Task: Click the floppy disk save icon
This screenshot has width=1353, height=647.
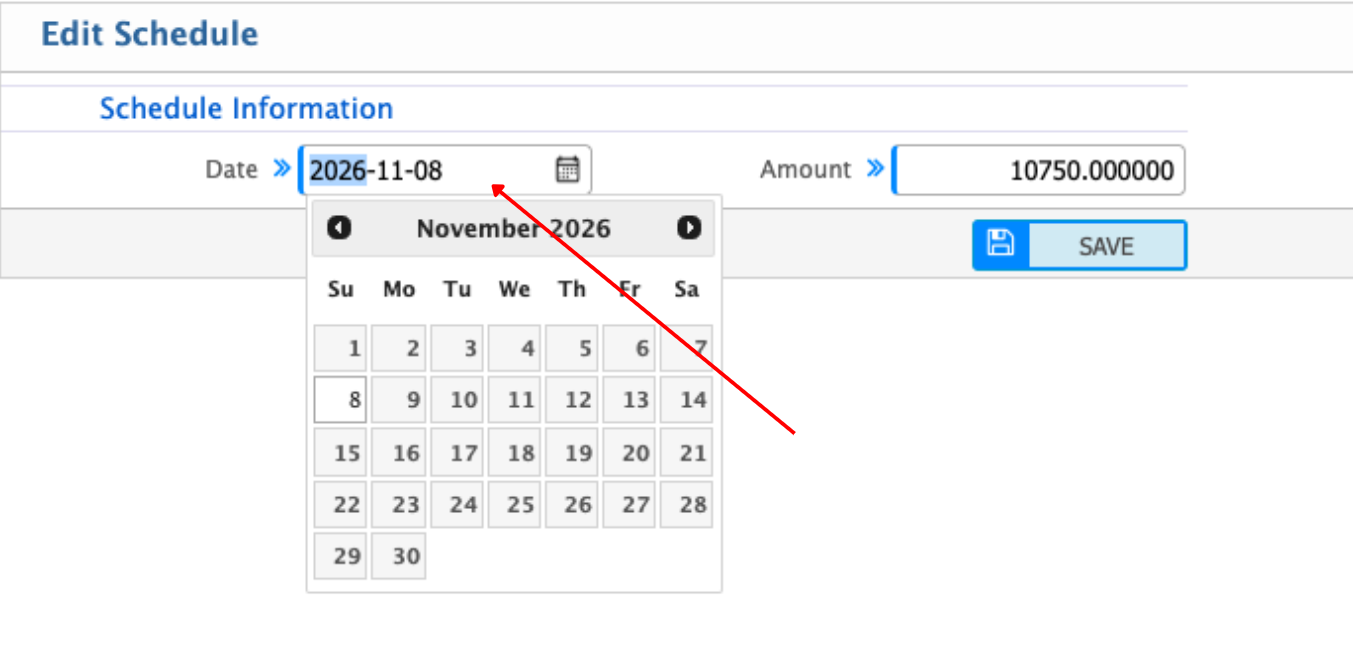Action: [1000, 245]
